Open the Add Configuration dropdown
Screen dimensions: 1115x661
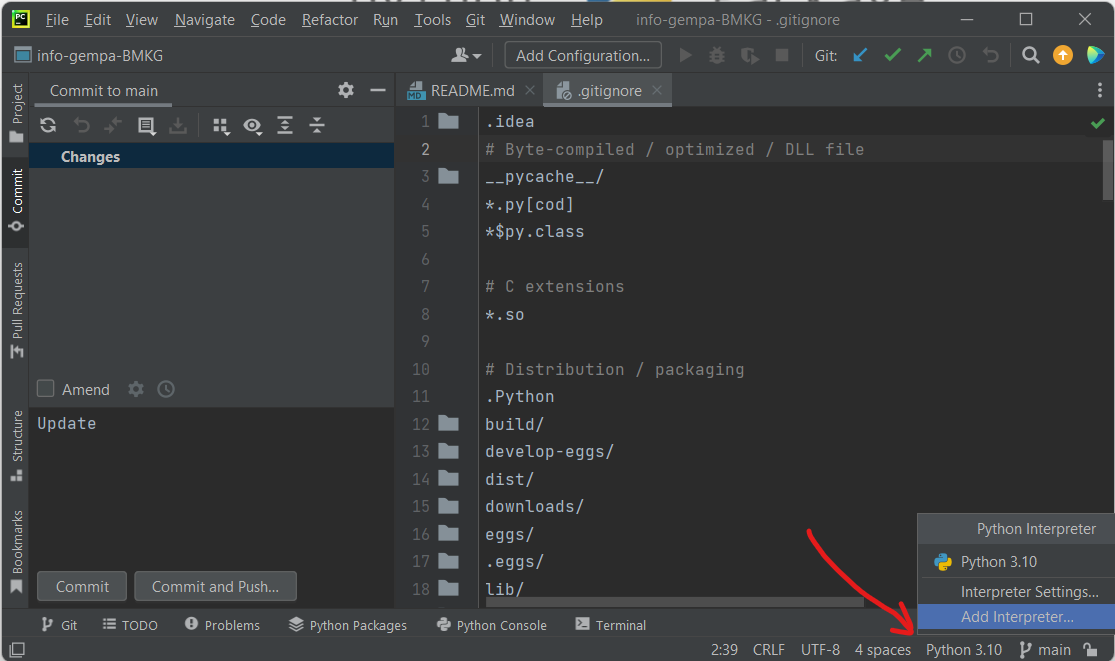tap(582, 55)
